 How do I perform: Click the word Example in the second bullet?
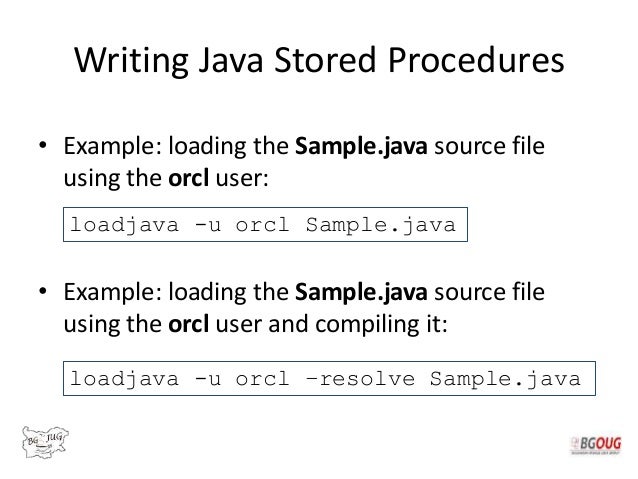(x=113, y=293)
